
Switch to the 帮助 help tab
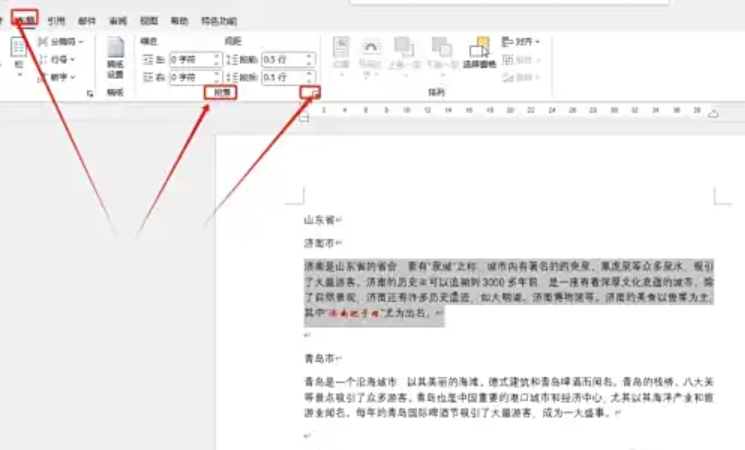point(179,20)
